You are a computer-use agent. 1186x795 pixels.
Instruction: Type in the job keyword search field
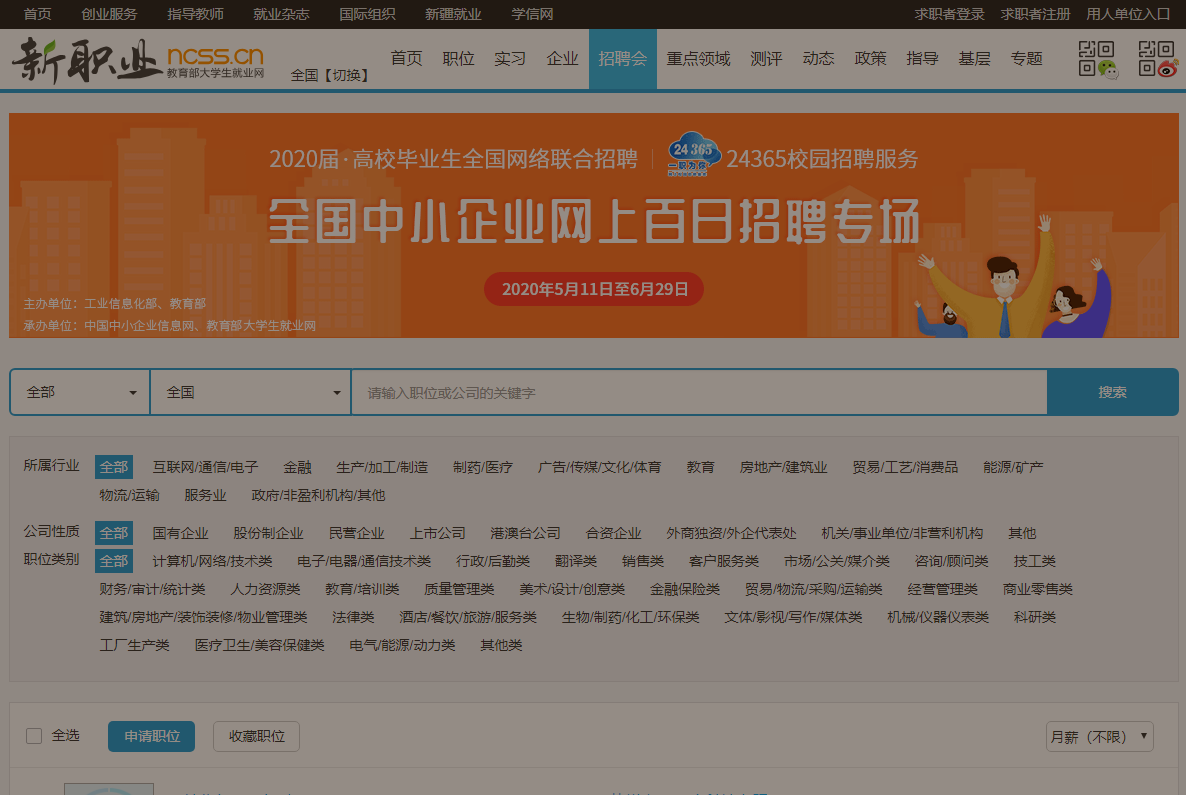click(698, 392)
